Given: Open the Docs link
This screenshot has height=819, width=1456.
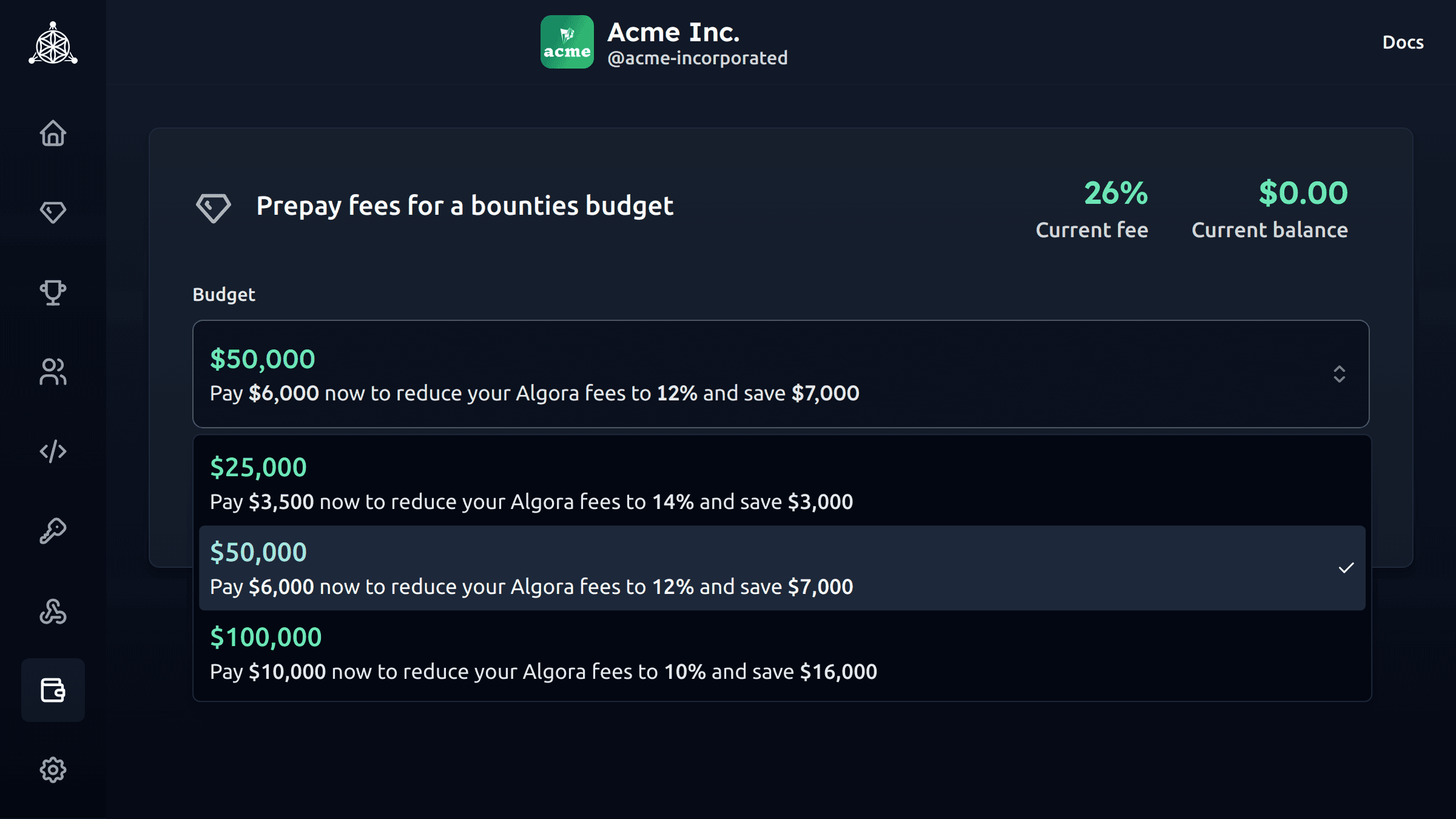Looking at the screenshot, I should pos(1403,42).
